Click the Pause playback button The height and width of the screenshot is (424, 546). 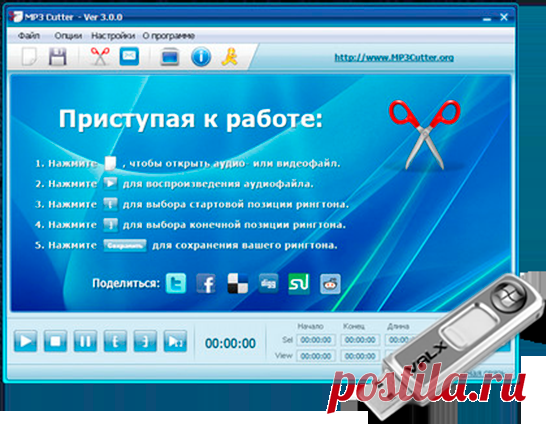coord(85,341)
